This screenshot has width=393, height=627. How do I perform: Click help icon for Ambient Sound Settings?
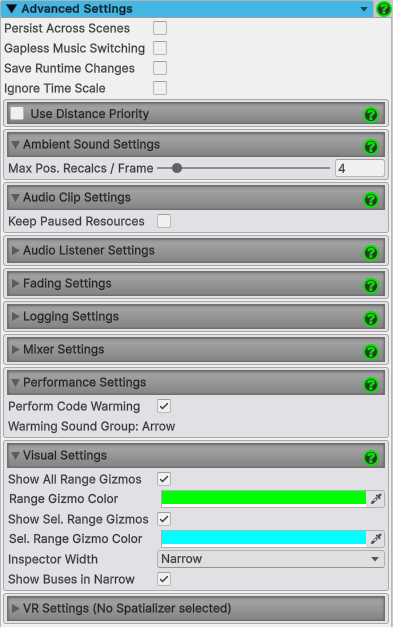[371, 147]
